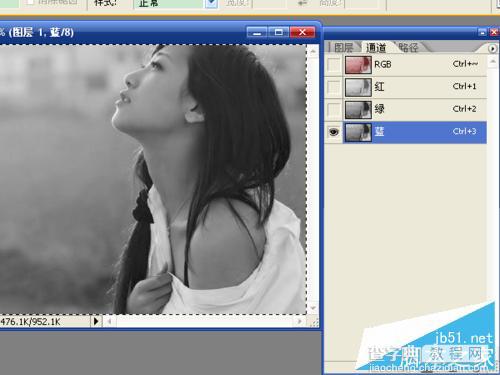Click Channels panel scrollbar up arrow
The width and height of the screenshot is (500, 375).
[493, 62]
